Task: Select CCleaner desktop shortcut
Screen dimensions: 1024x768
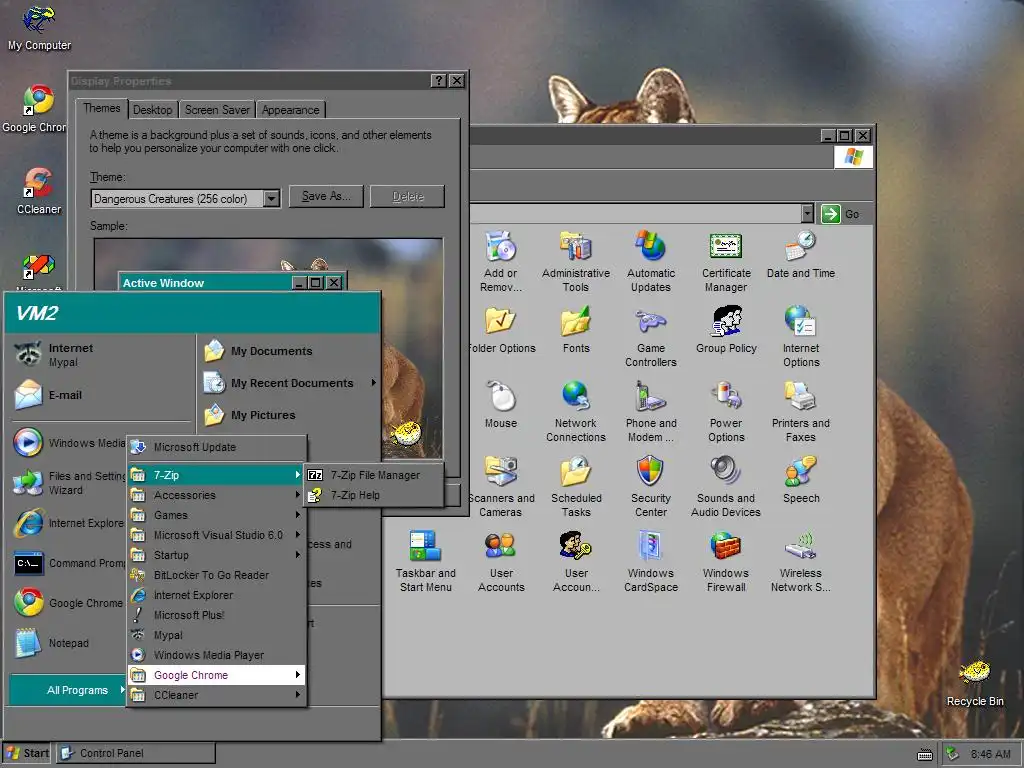Action: coord(39,191)
